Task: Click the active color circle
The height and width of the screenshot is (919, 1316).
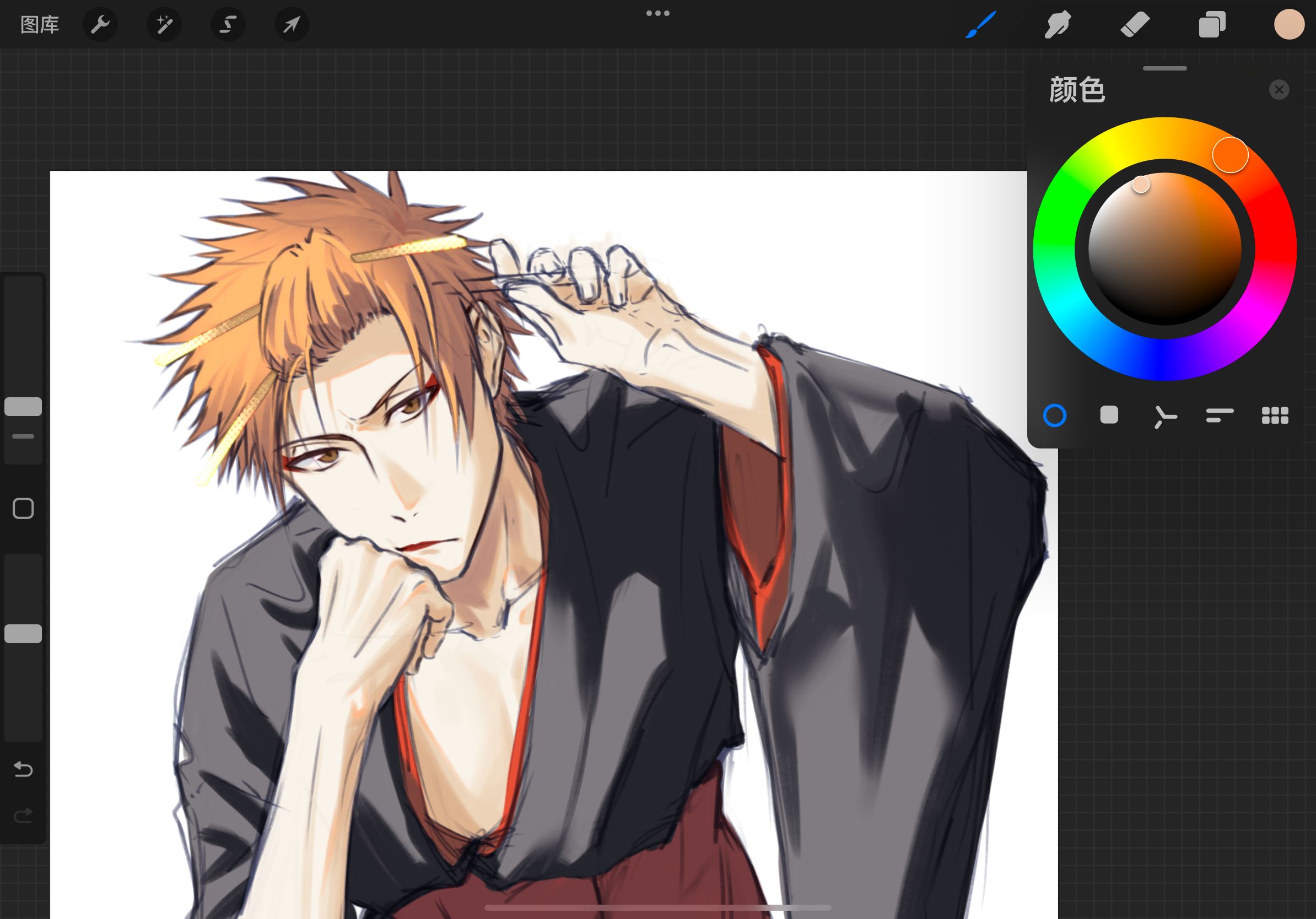Action: [x=1288, y=25]
